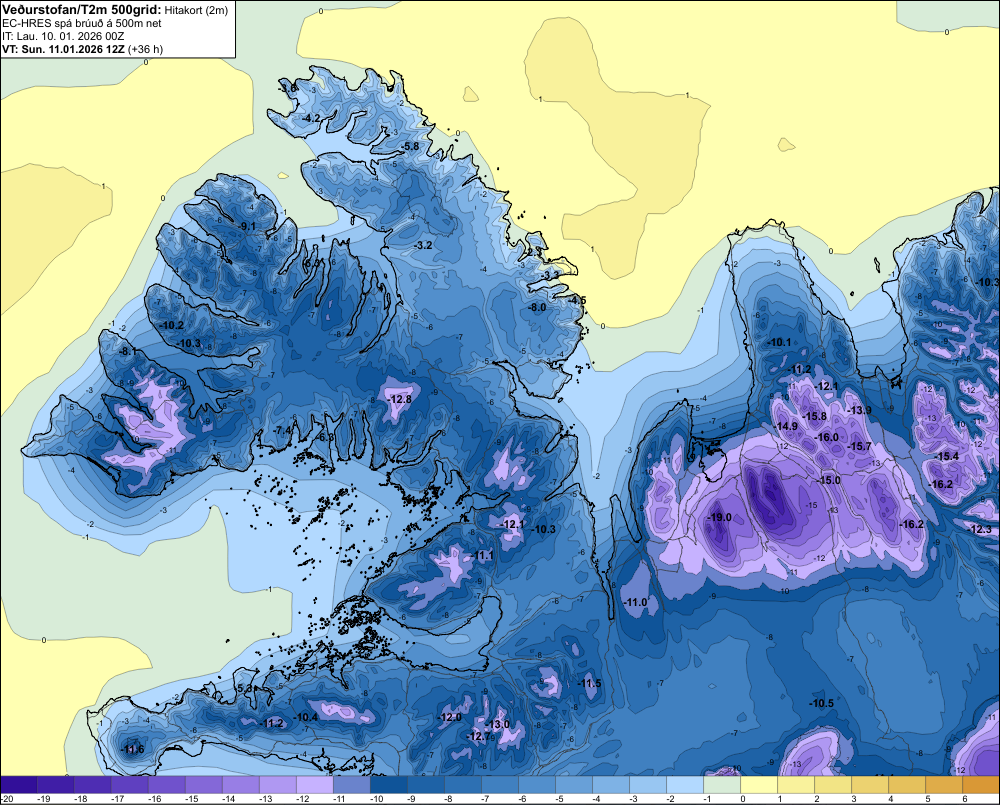Select the -11.0 temperature label
Viewport: 1000px width, 805px height.
[636, 602]
